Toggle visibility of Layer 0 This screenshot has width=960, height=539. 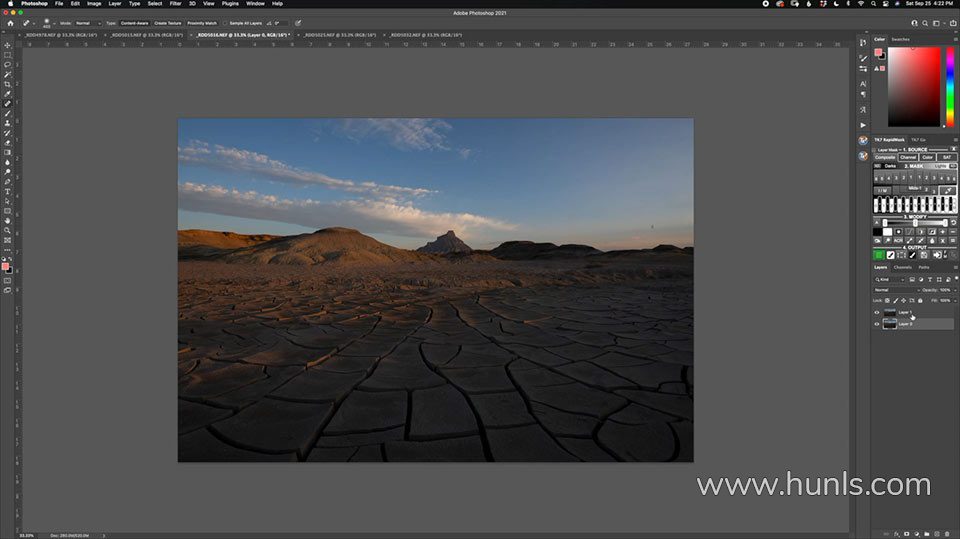pos(877,324)
